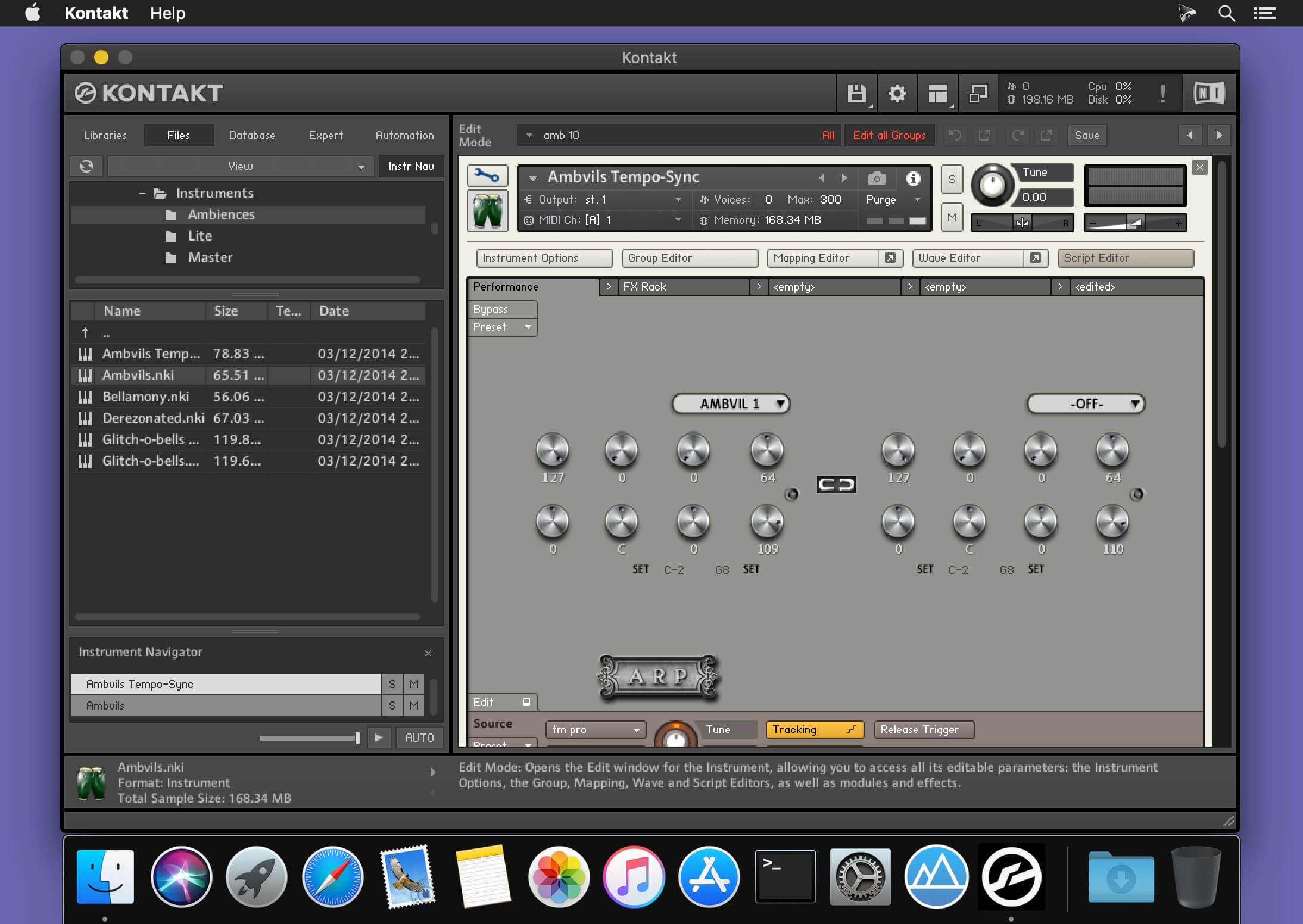Click the undo arrow in Edit Mode bar
The height and width of the screenshot is (924, 1303).
pyautogui.click(x=955, y=135)
